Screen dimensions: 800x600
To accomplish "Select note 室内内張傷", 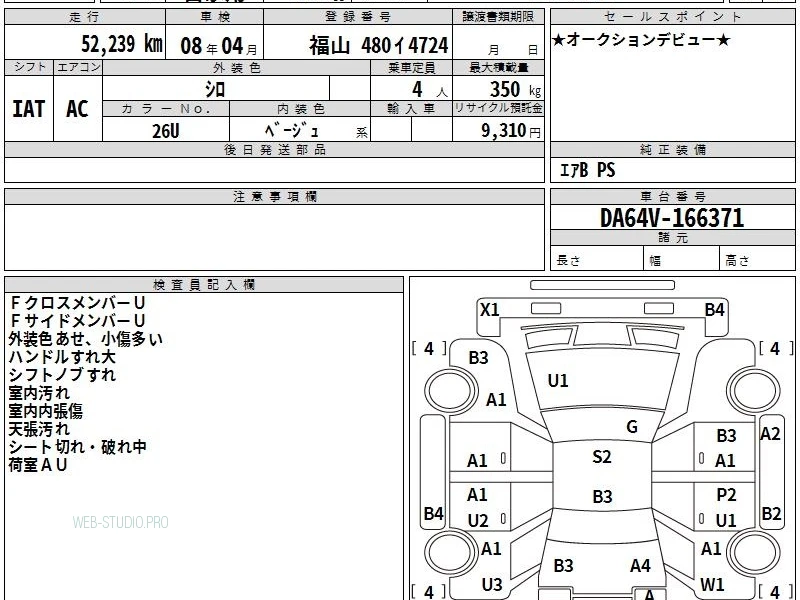I will [x=45, y=411].
